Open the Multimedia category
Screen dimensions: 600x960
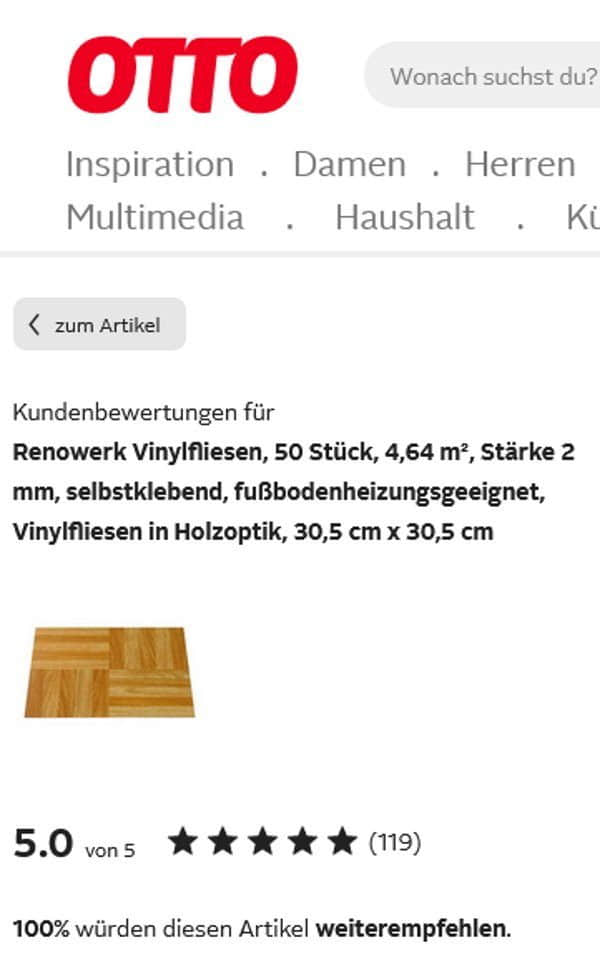pos(155,217)
